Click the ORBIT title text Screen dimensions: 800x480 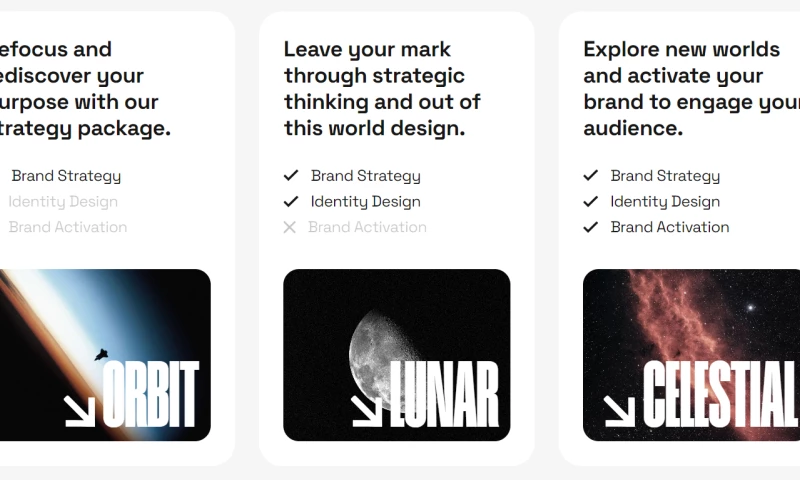(x=151, y=395)
